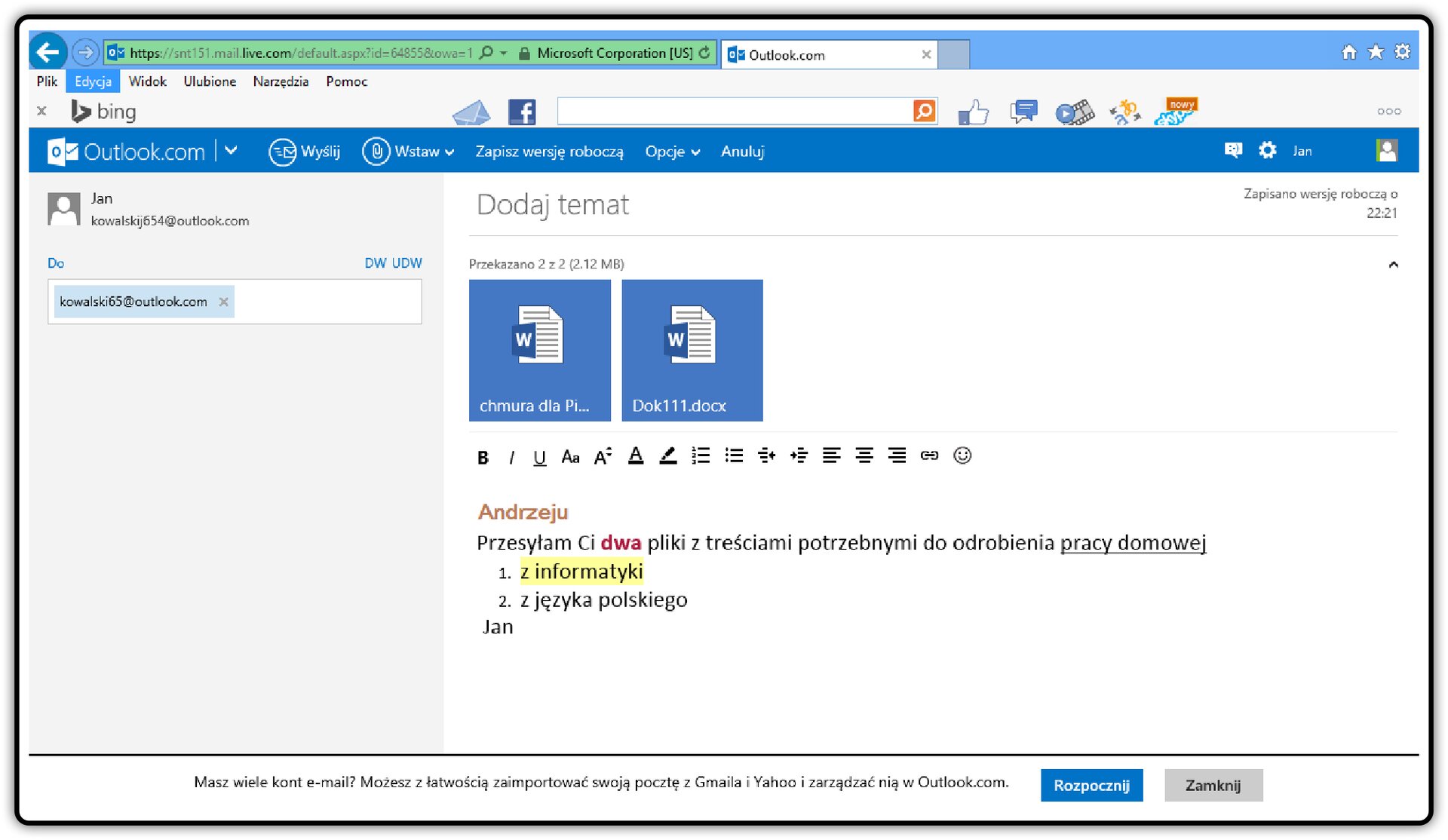The height and width of the screenshot is (840, 1448).
Task: Open the Facebook icon in Bing bar
Action: coord(522,112)
